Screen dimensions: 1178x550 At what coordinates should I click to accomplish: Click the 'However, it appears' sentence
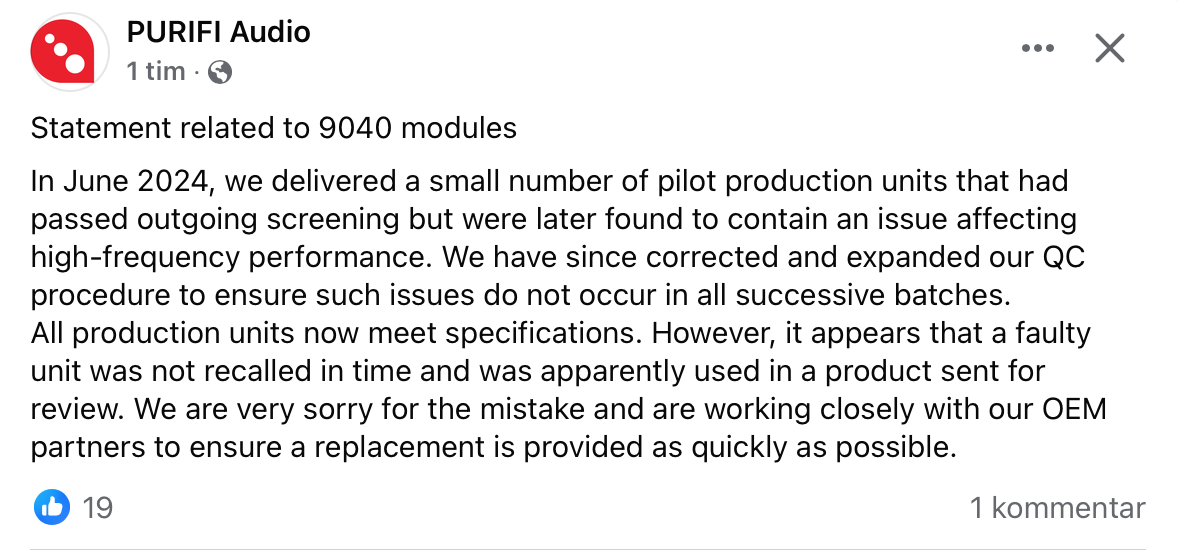pos(560,371)
